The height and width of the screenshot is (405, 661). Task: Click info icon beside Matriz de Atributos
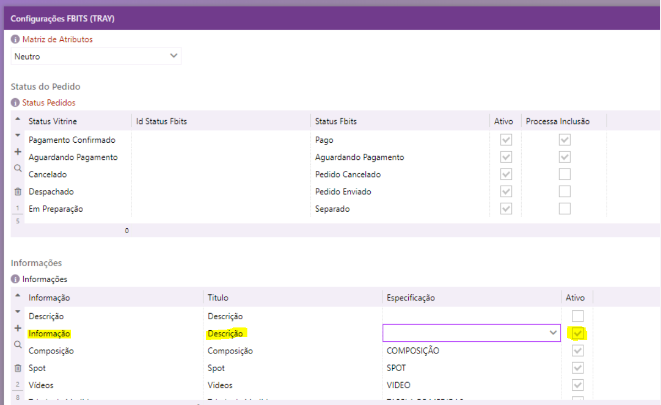click(x=15, y=39)
